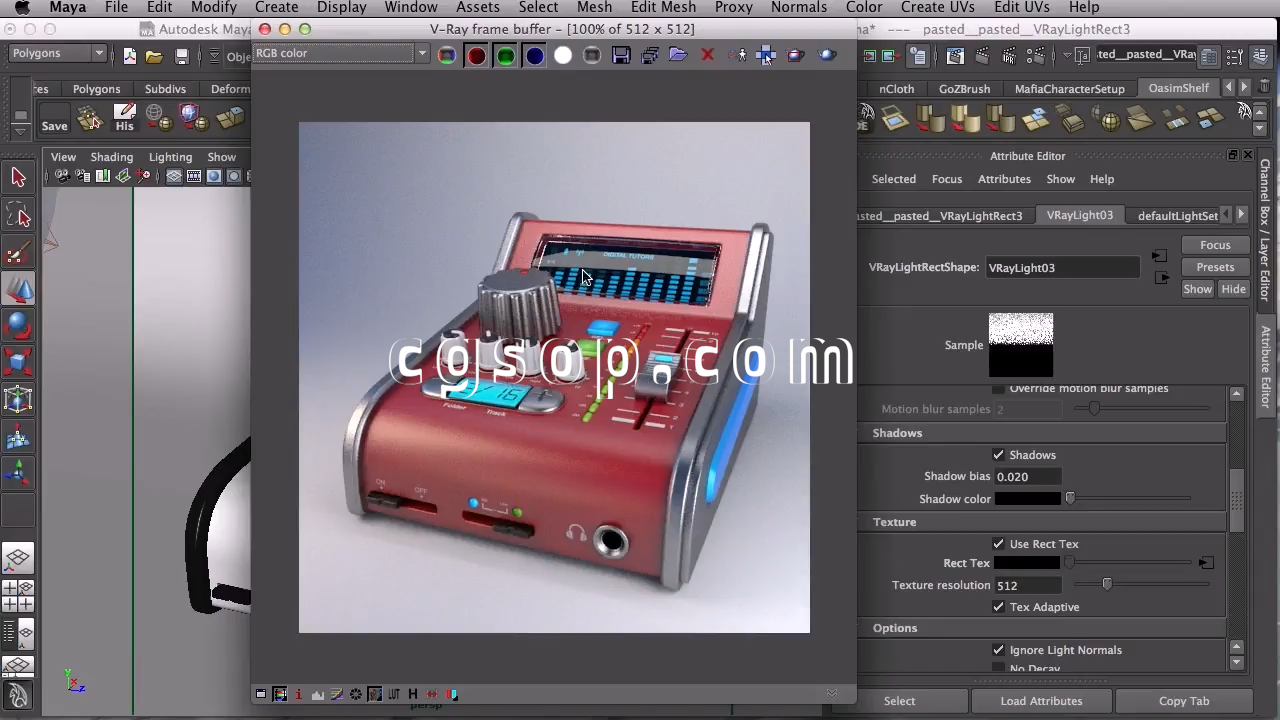The image size is (1280, 720).
Task: Open the Create UVs menu
Action: click(x=937, y=8)
